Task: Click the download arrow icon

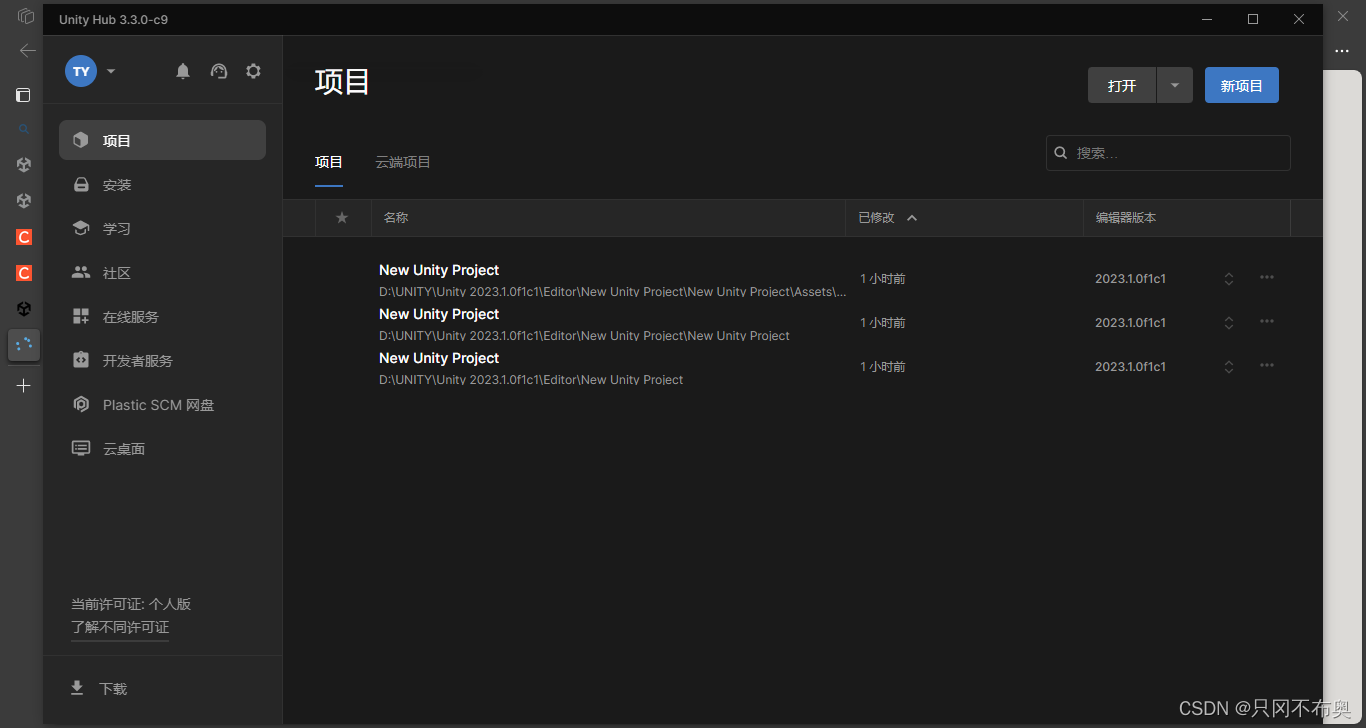Action: click(x=77, y=688)
